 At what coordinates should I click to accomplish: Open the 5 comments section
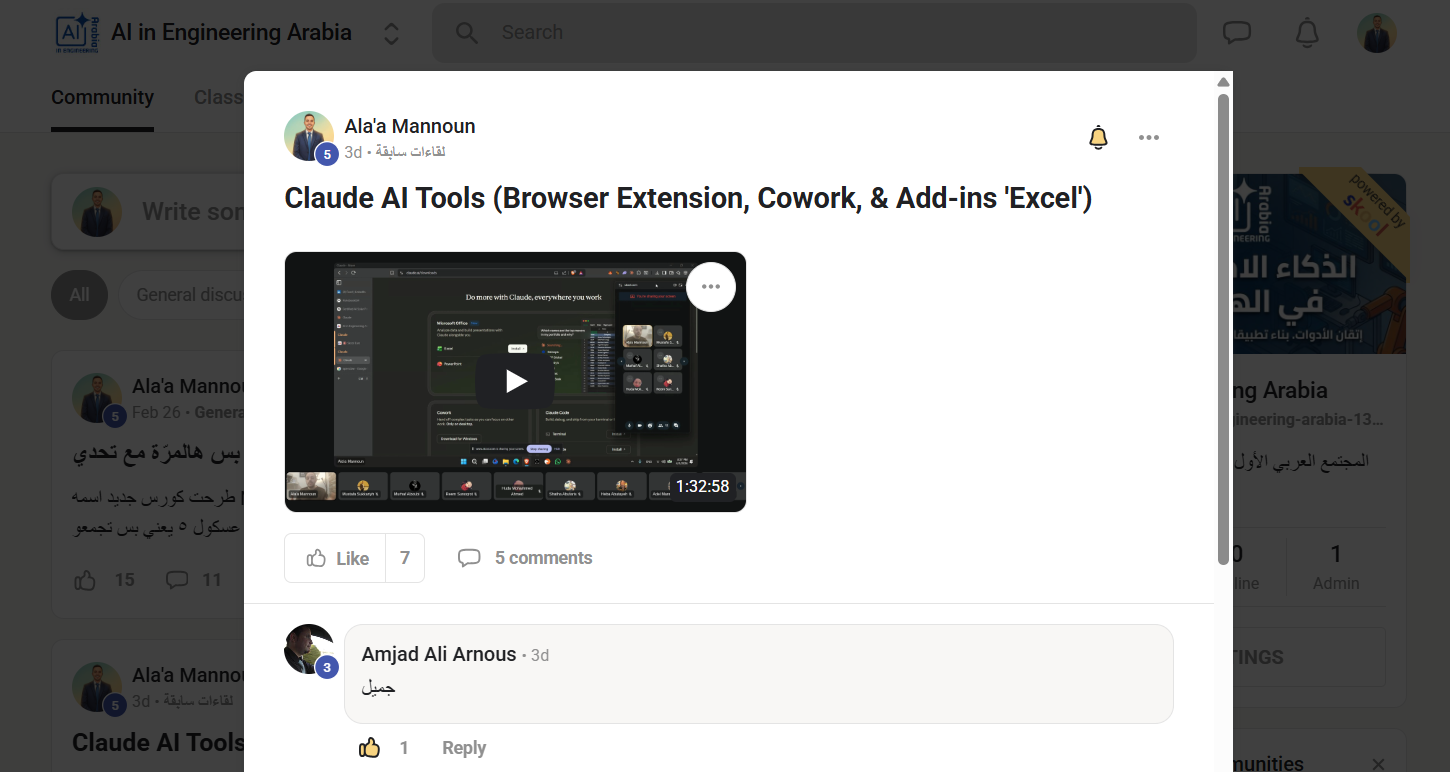click(525, 558)
